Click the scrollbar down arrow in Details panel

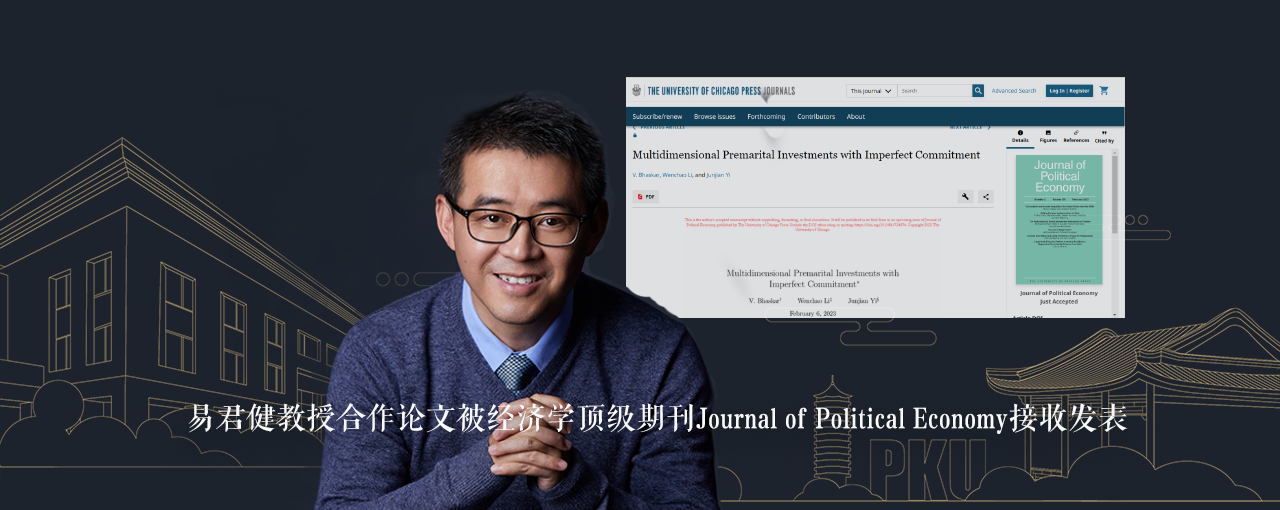pos(1115,314)
